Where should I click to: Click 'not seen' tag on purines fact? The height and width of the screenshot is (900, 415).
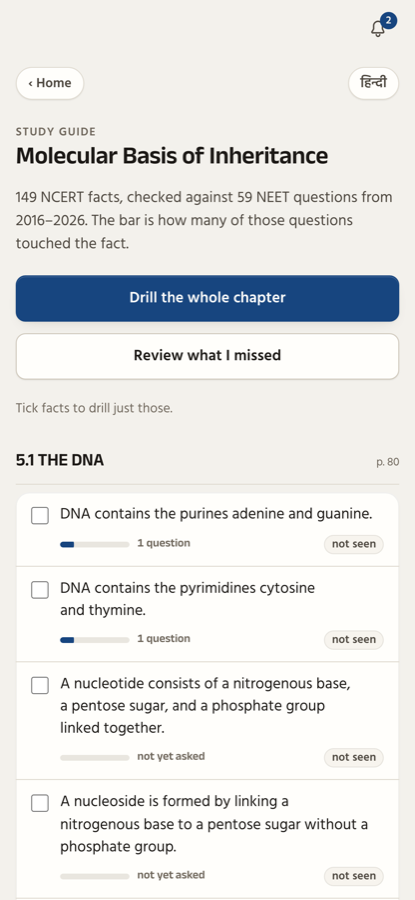point(354,544)
